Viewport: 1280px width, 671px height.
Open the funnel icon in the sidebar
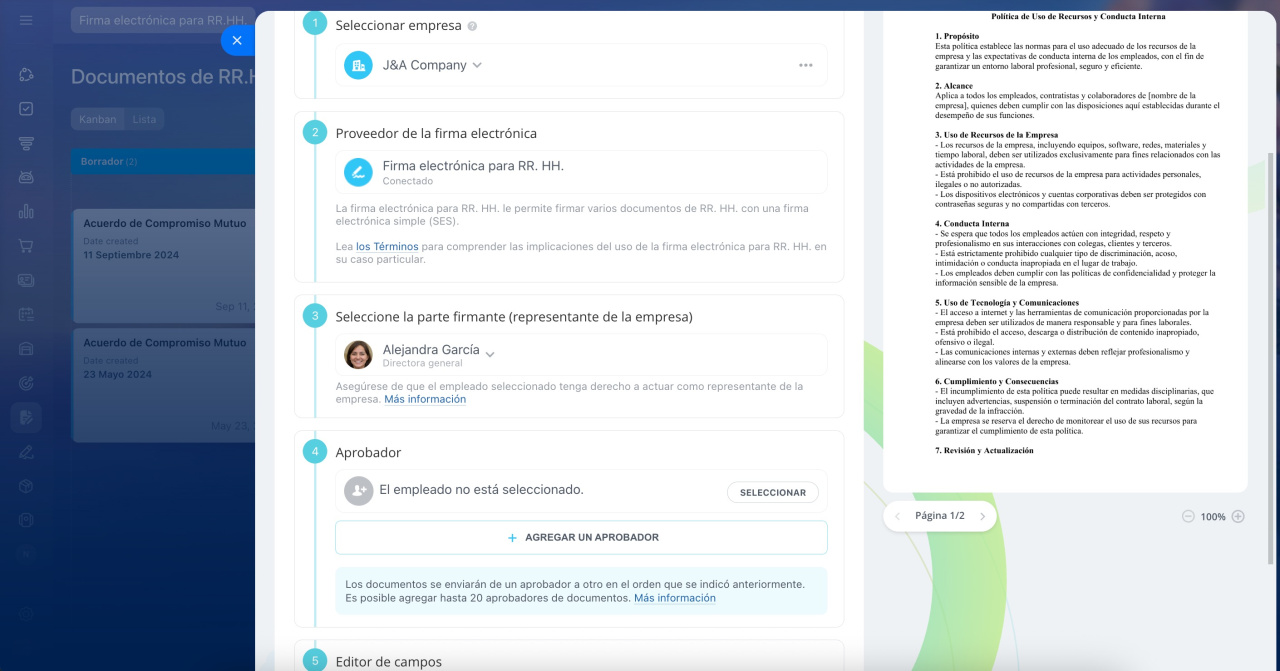26,143
